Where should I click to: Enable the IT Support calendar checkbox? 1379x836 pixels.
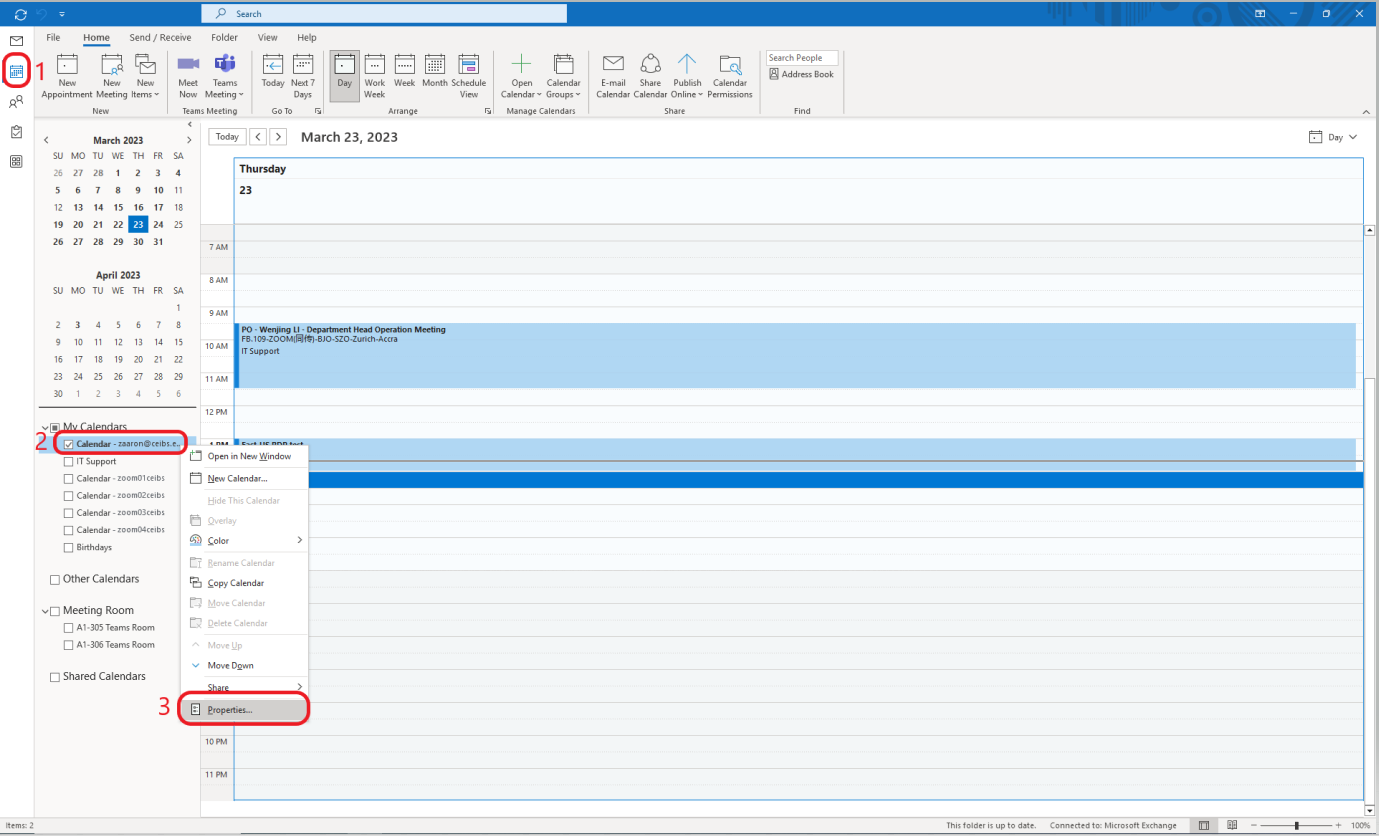tap(68, 462)
